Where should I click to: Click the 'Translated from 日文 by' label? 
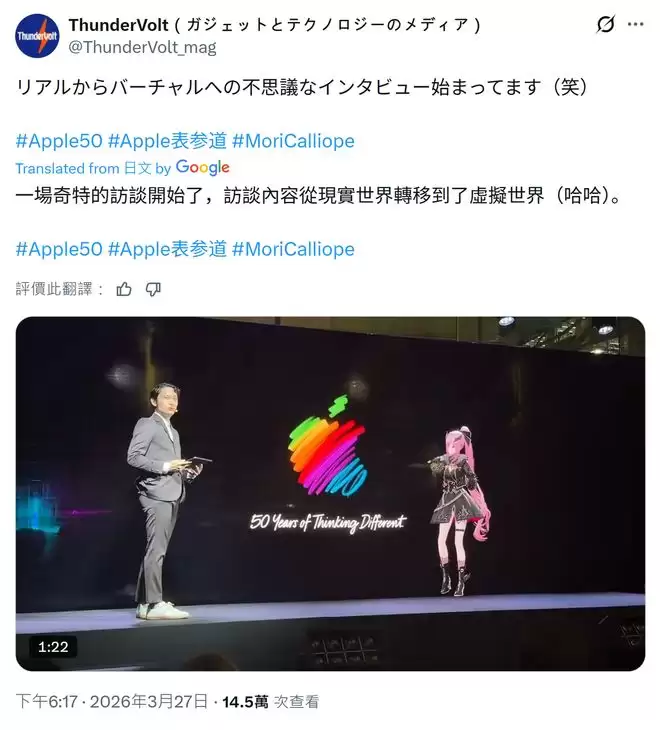[93, 168]
